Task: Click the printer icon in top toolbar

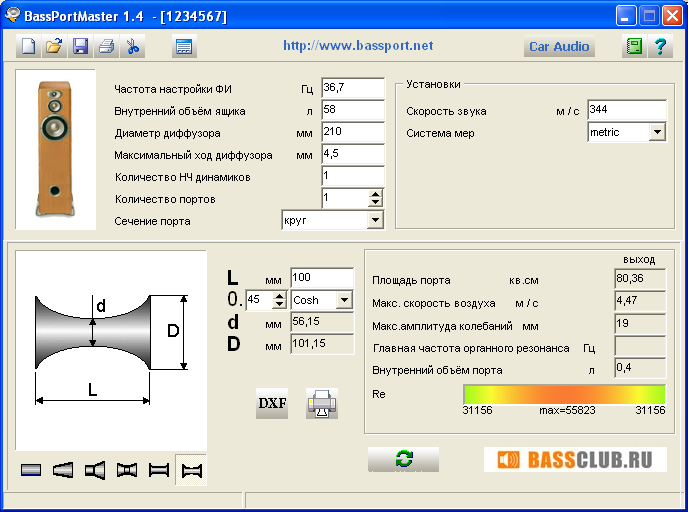Action: [106, 46]
